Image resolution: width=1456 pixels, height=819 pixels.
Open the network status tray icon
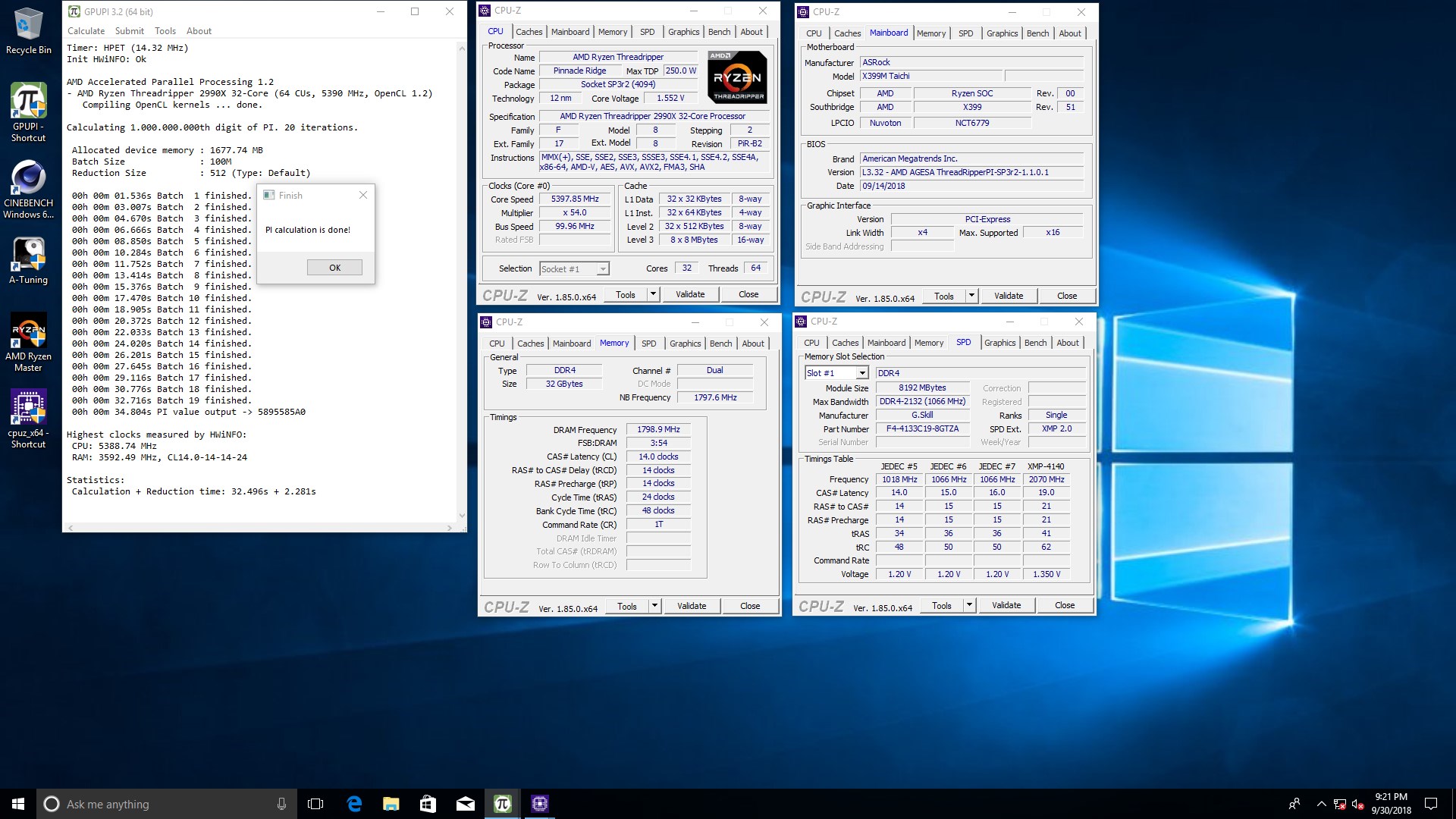click(x=1339, y=804)
